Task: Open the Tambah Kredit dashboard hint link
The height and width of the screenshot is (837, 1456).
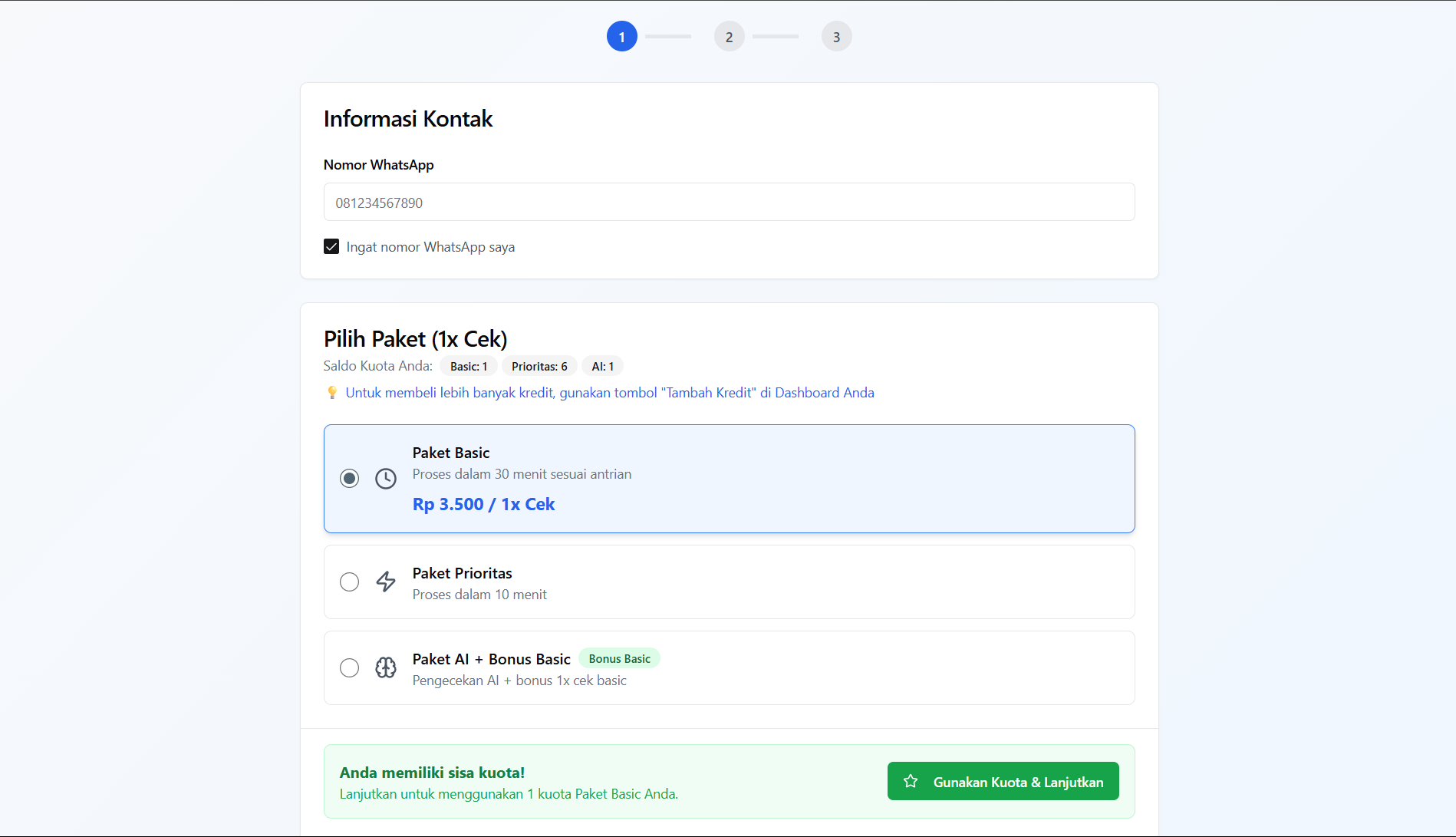Action: click(609, 393)
